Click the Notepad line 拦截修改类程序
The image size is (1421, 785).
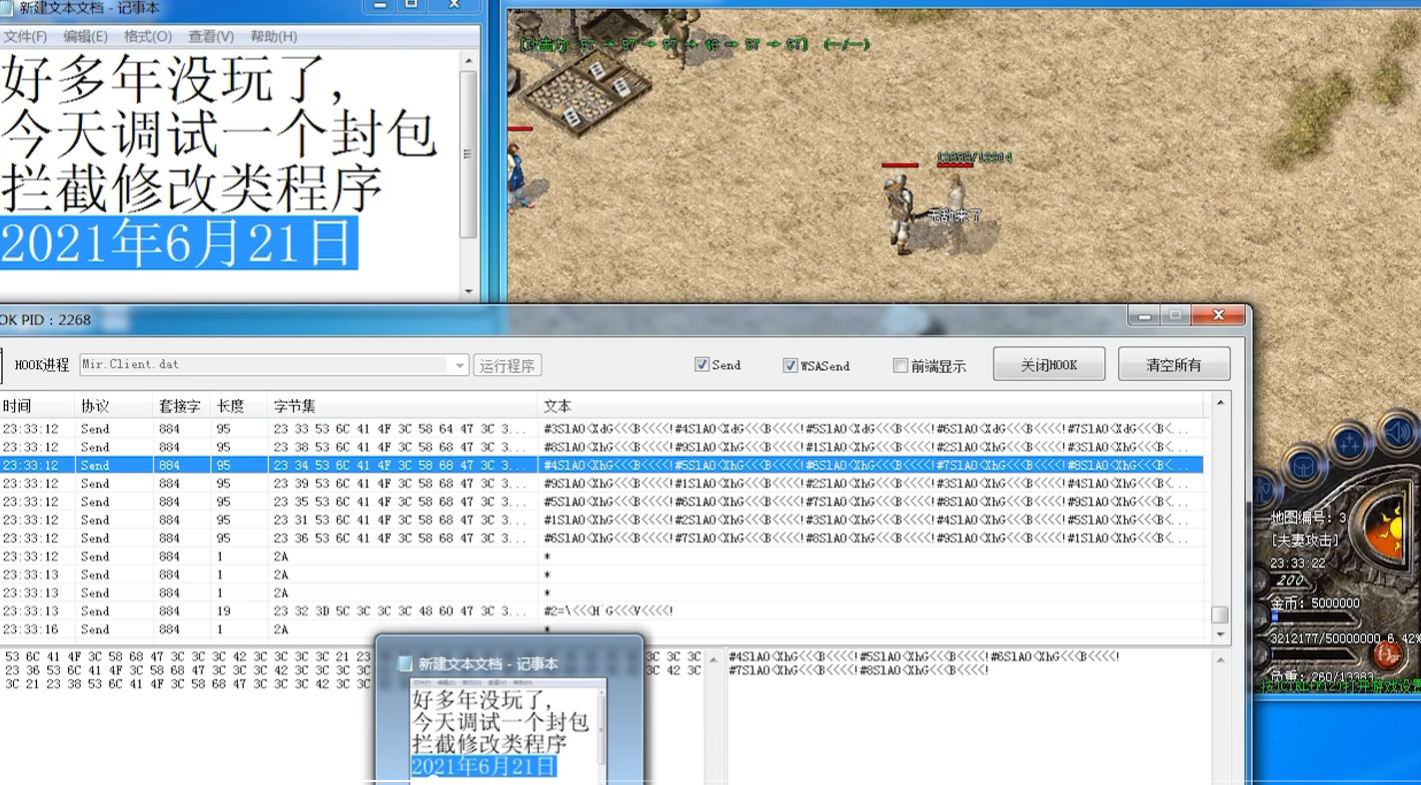(192, 187)
